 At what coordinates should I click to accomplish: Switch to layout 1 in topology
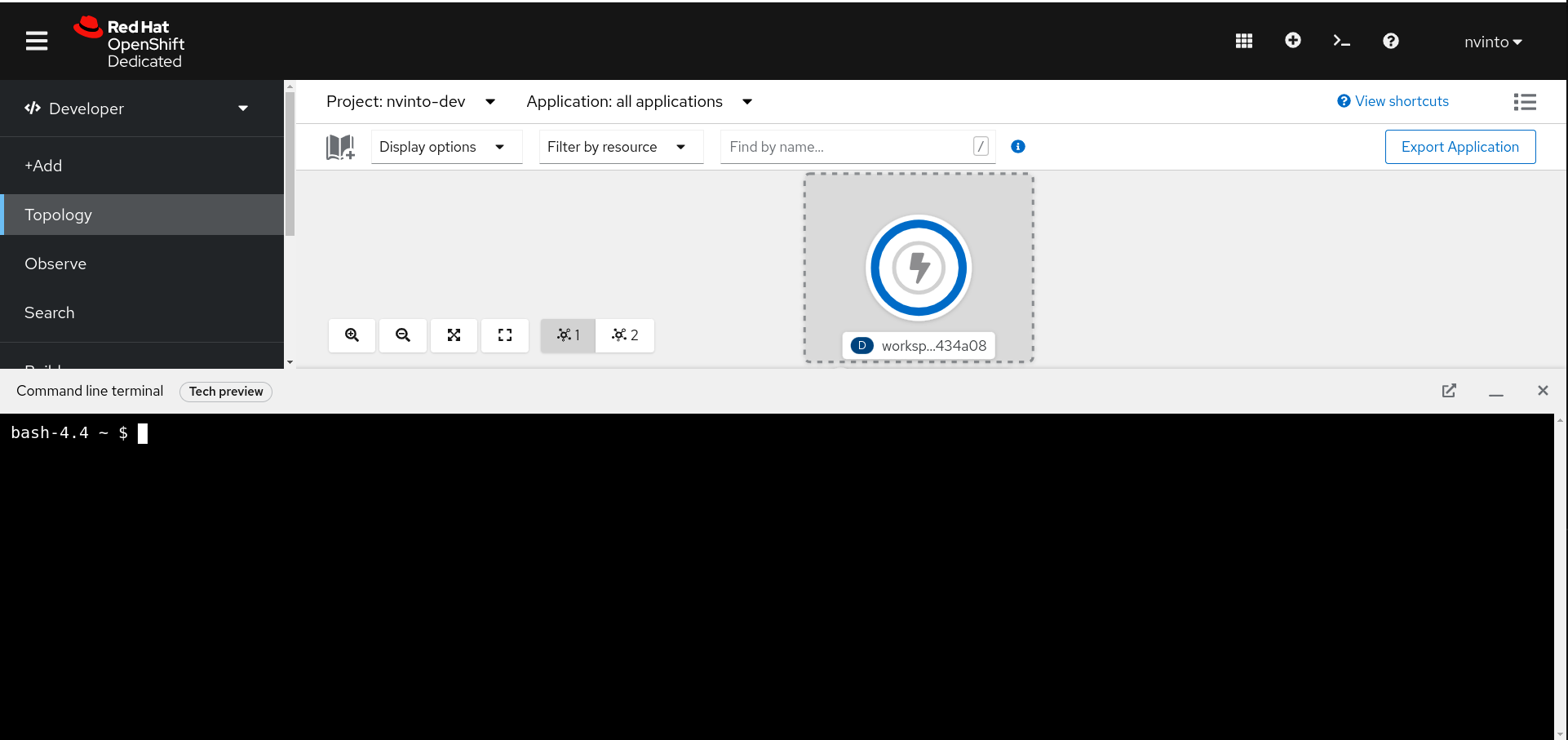pos(568,335)
